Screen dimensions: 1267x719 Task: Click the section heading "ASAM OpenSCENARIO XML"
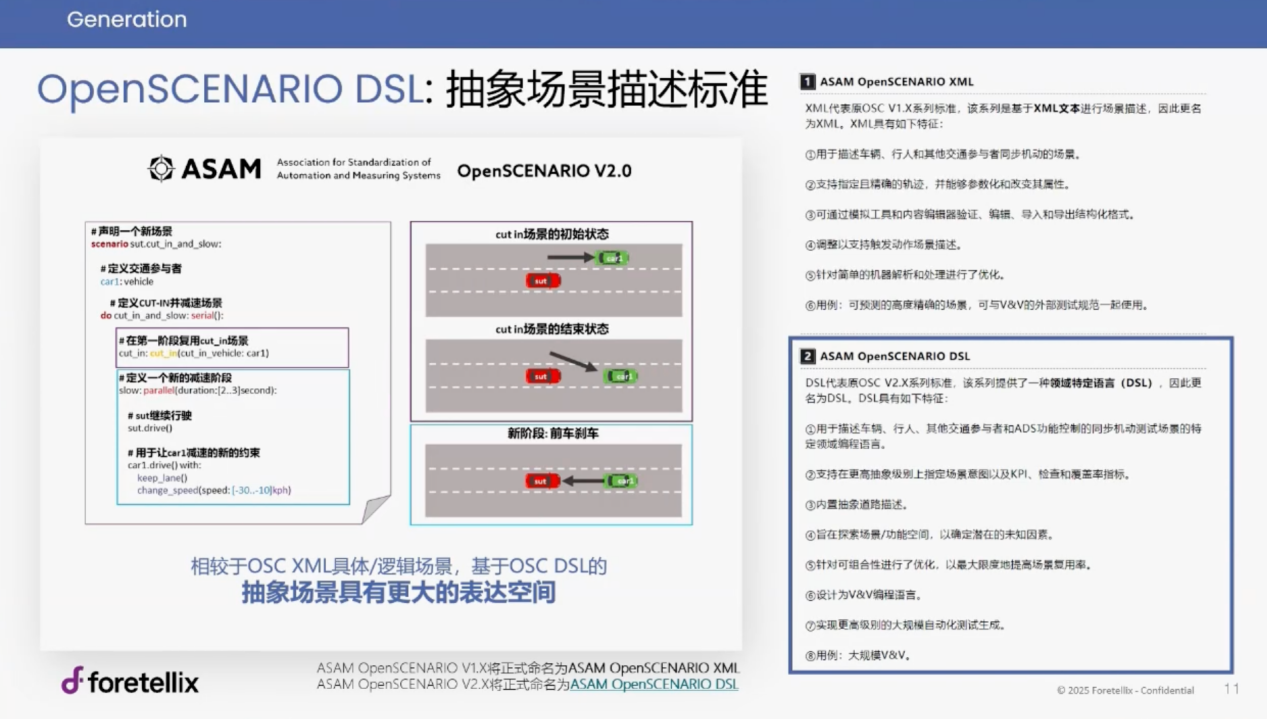click(896, 82)
